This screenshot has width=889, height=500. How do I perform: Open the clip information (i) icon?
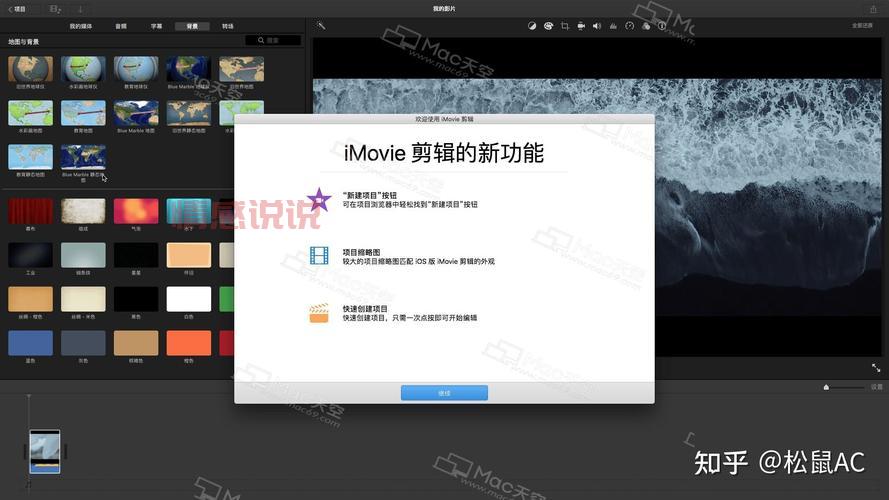pyautogui.click(x=662, y=25)
